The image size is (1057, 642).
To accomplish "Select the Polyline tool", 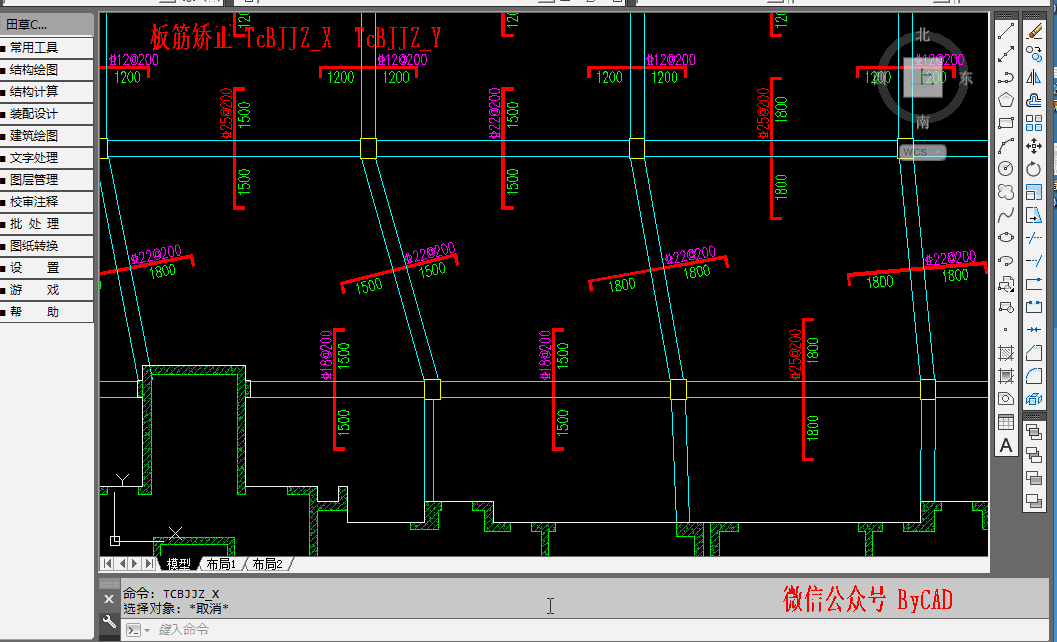I will [1006, 78].
